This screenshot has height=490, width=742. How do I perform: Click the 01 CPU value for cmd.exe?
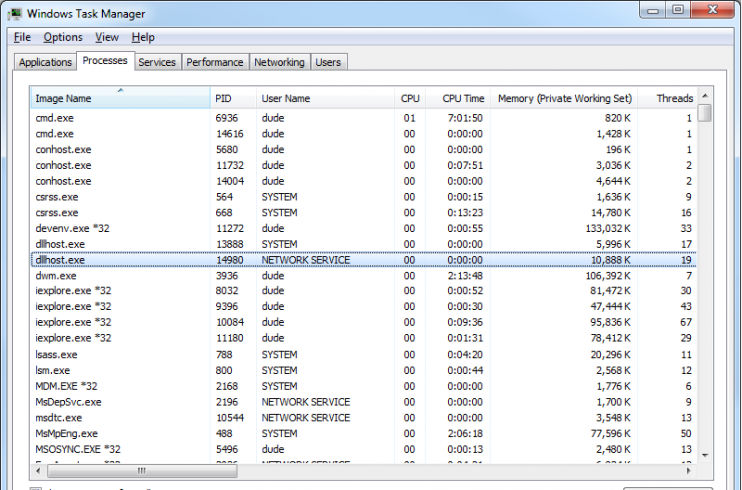[x=409, y=118]
